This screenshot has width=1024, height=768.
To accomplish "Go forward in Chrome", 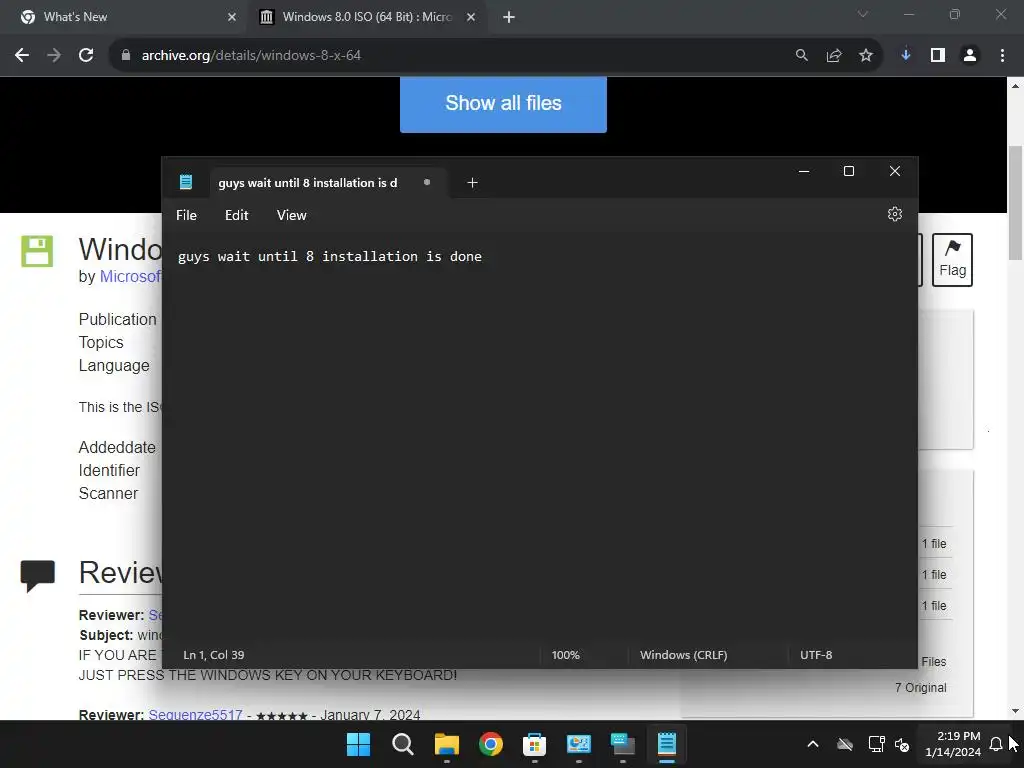I will coord(54,56).
